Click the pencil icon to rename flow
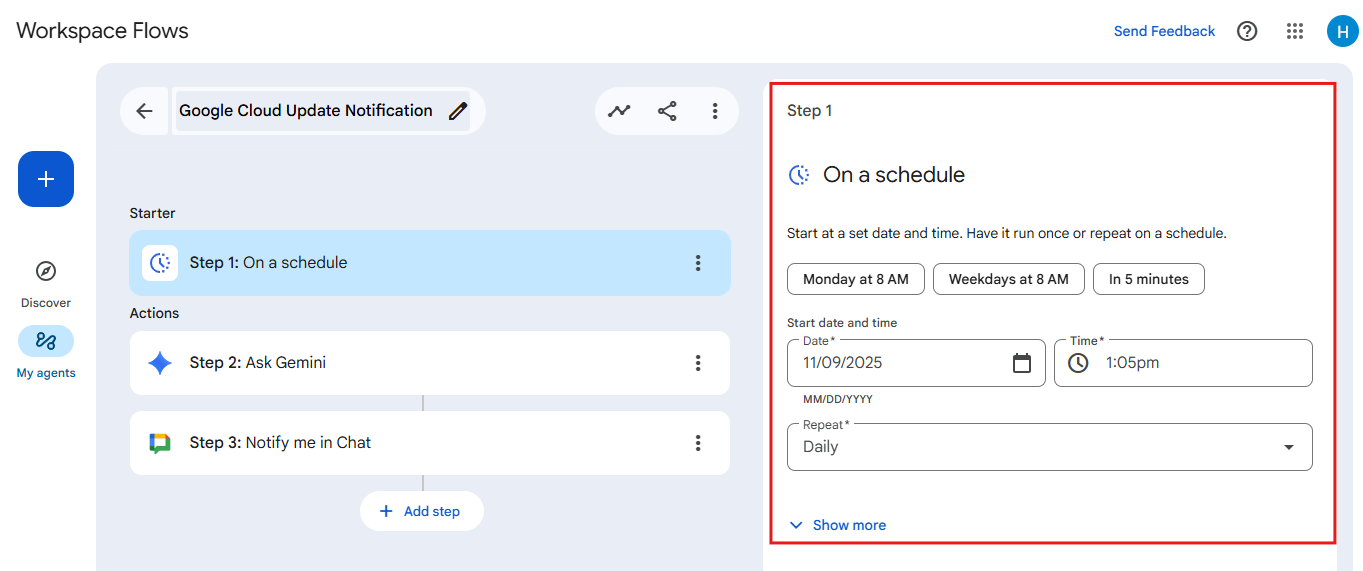This screenshot has height=571, width=1363. point(457,111)
